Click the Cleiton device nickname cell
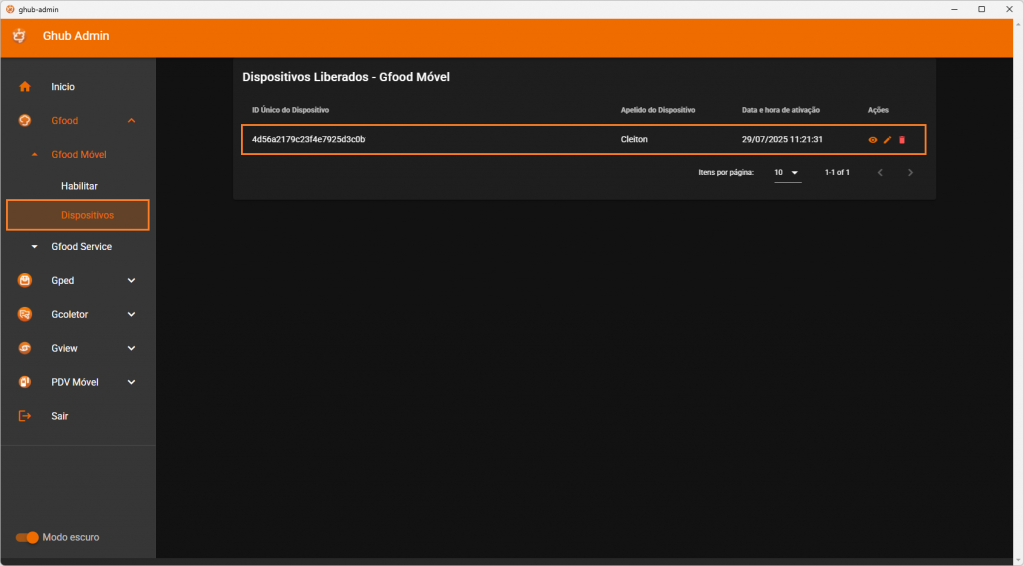This screenshot has width=1024, height=566. [634, 140]
